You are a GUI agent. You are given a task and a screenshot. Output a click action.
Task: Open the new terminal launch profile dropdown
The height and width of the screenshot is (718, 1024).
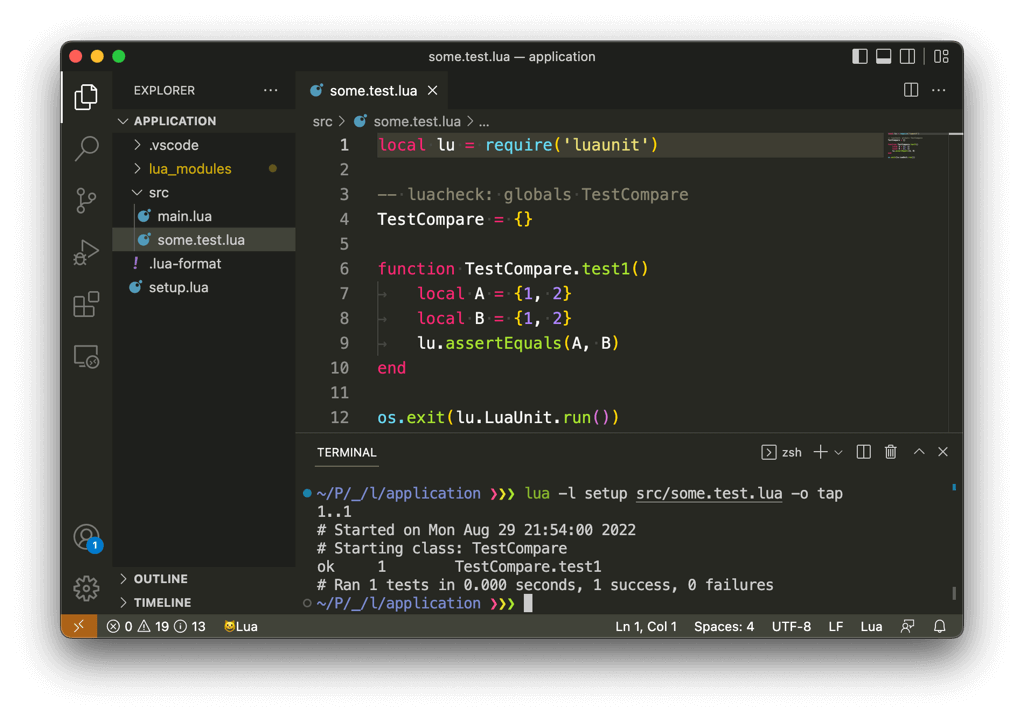[x=838, y=452]
